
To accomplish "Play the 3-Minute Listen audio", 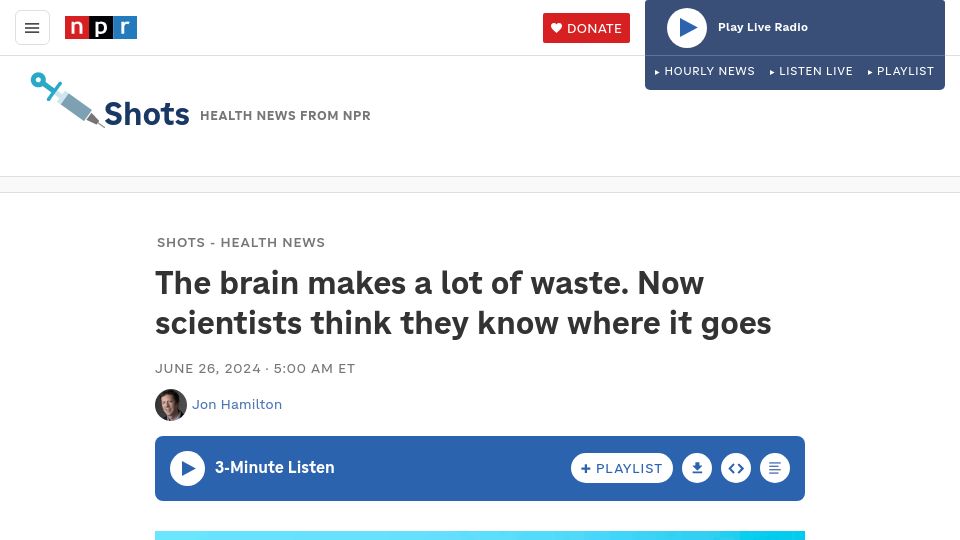I will tap(187, 468).
